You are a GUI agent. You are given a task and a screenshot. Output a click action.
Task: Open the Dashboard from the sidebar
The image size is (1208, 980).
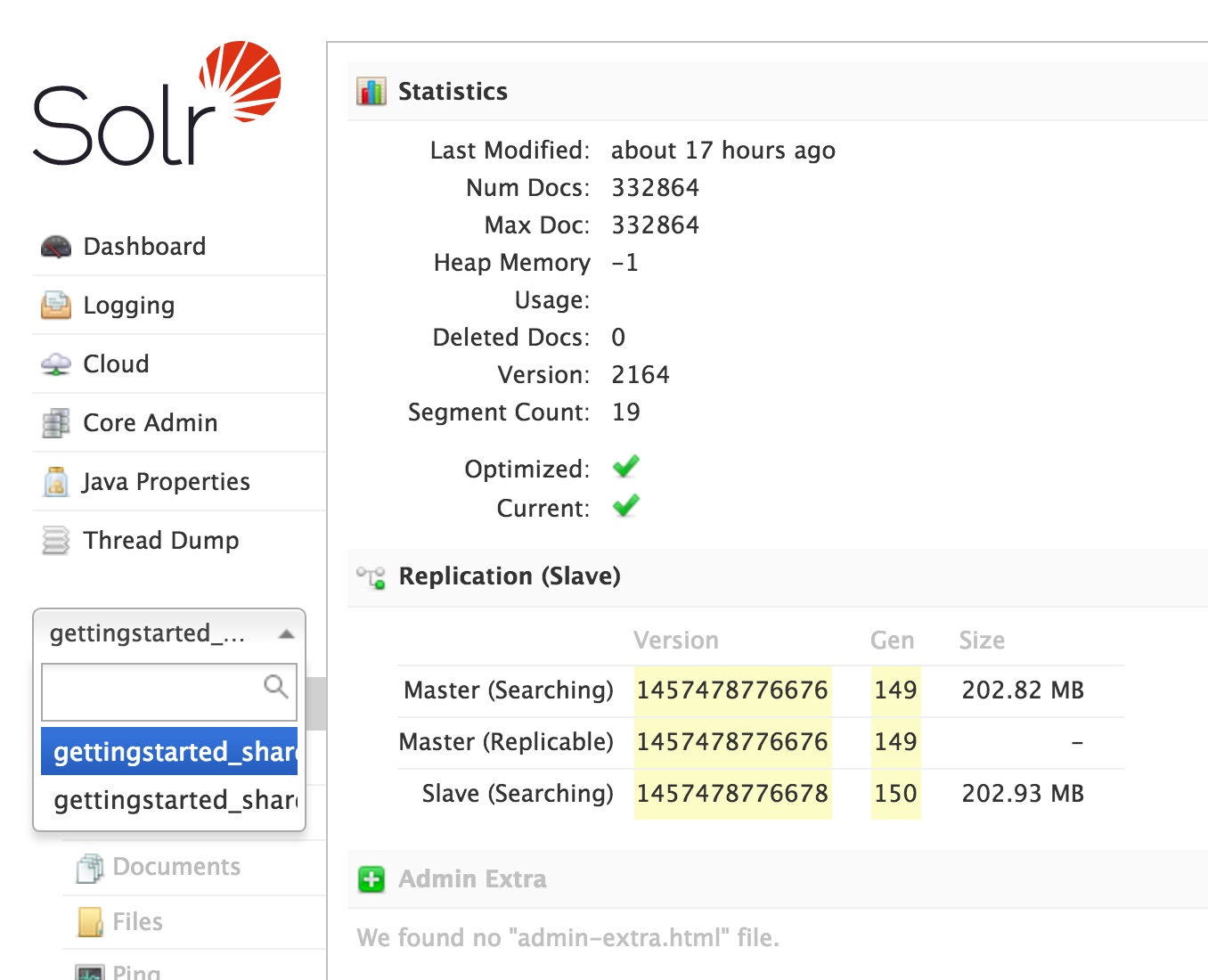pos(143,246)
